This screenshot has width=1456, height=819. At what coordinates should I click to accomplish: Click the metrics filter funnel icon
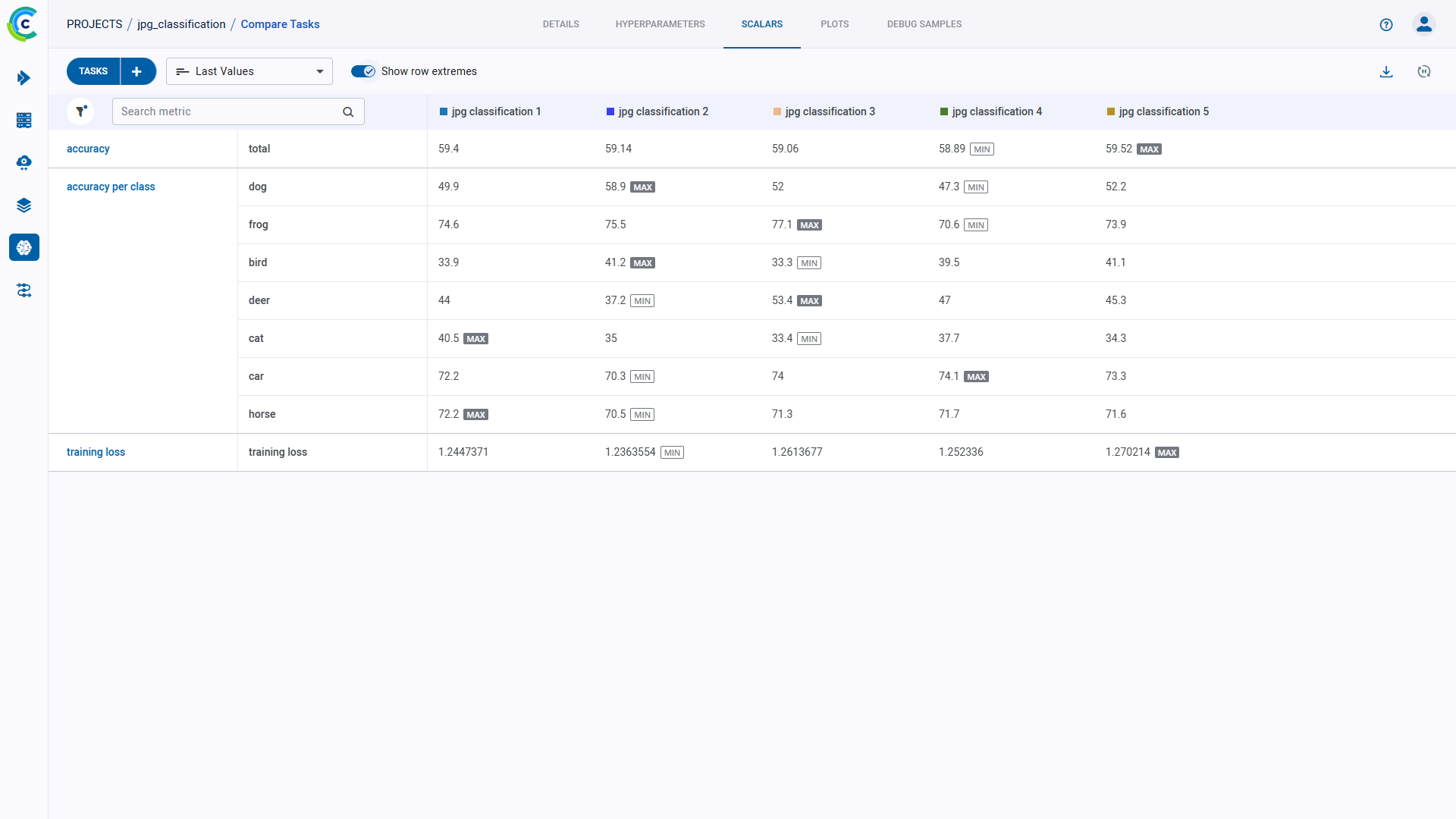point(81,111)
